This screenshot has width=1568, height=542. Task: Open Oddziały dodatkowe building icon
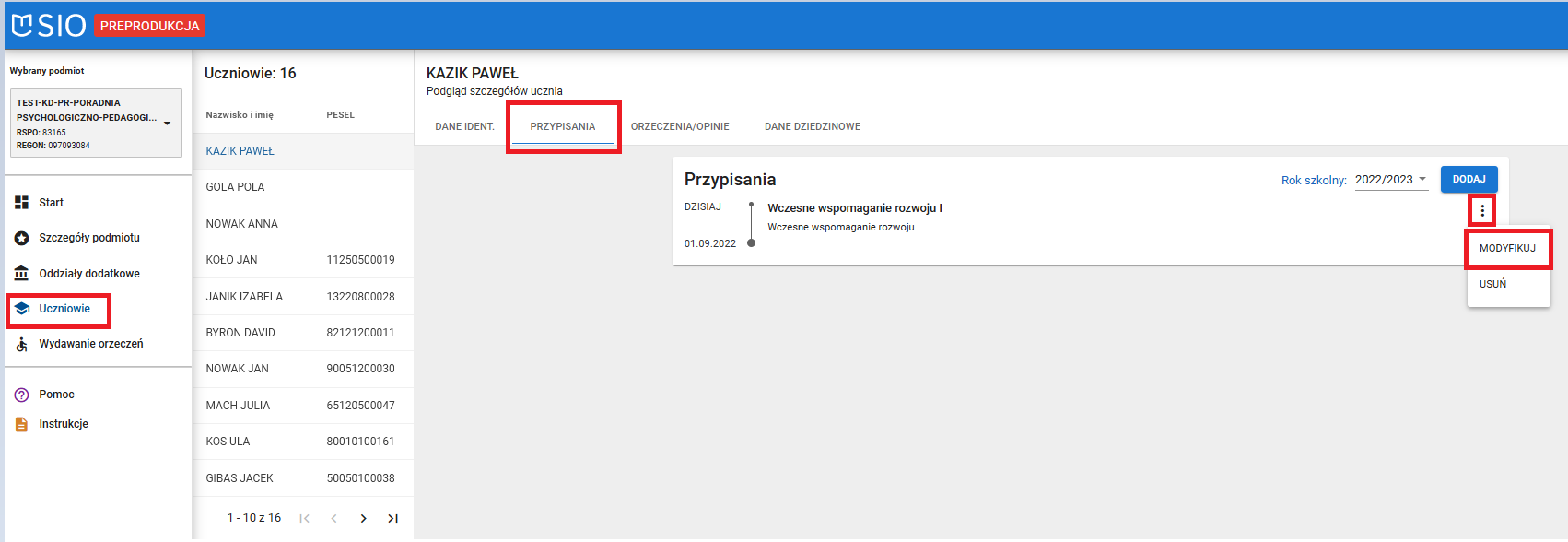(x=22, y=274)
